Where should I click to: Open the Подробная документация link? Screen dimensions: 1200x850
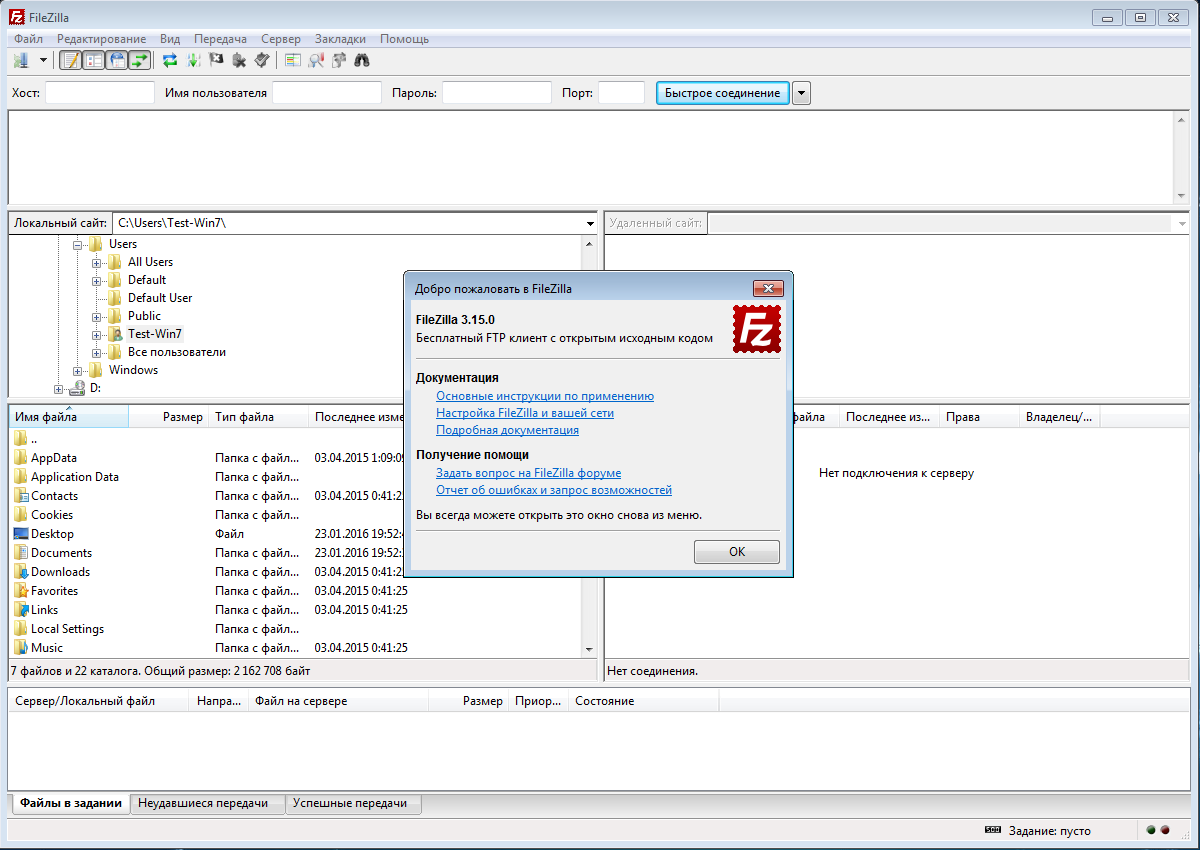pos(507,430)
